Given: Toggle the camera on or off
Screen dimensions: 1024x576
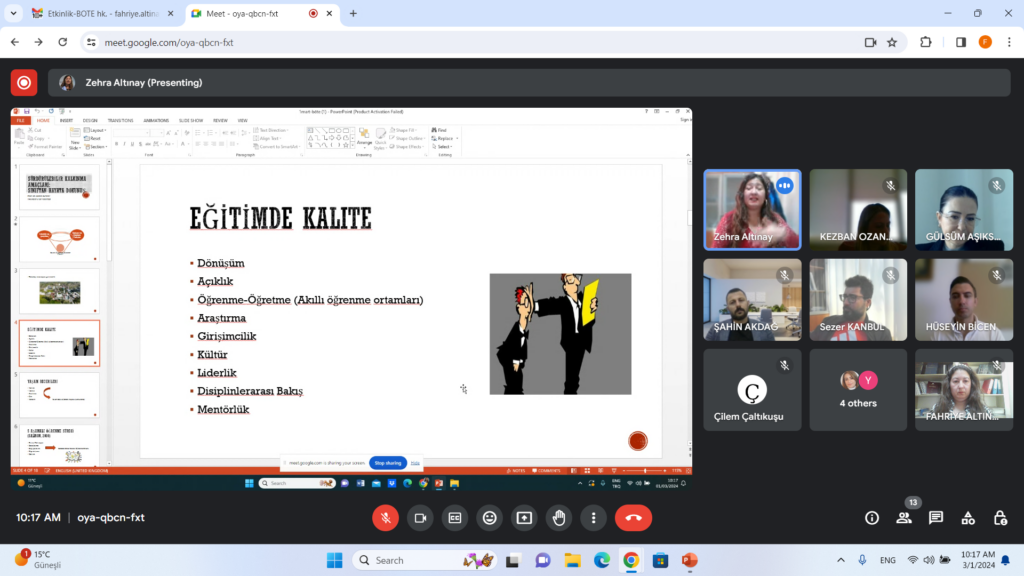Looking at the screenshot, I should pos(420,517).
